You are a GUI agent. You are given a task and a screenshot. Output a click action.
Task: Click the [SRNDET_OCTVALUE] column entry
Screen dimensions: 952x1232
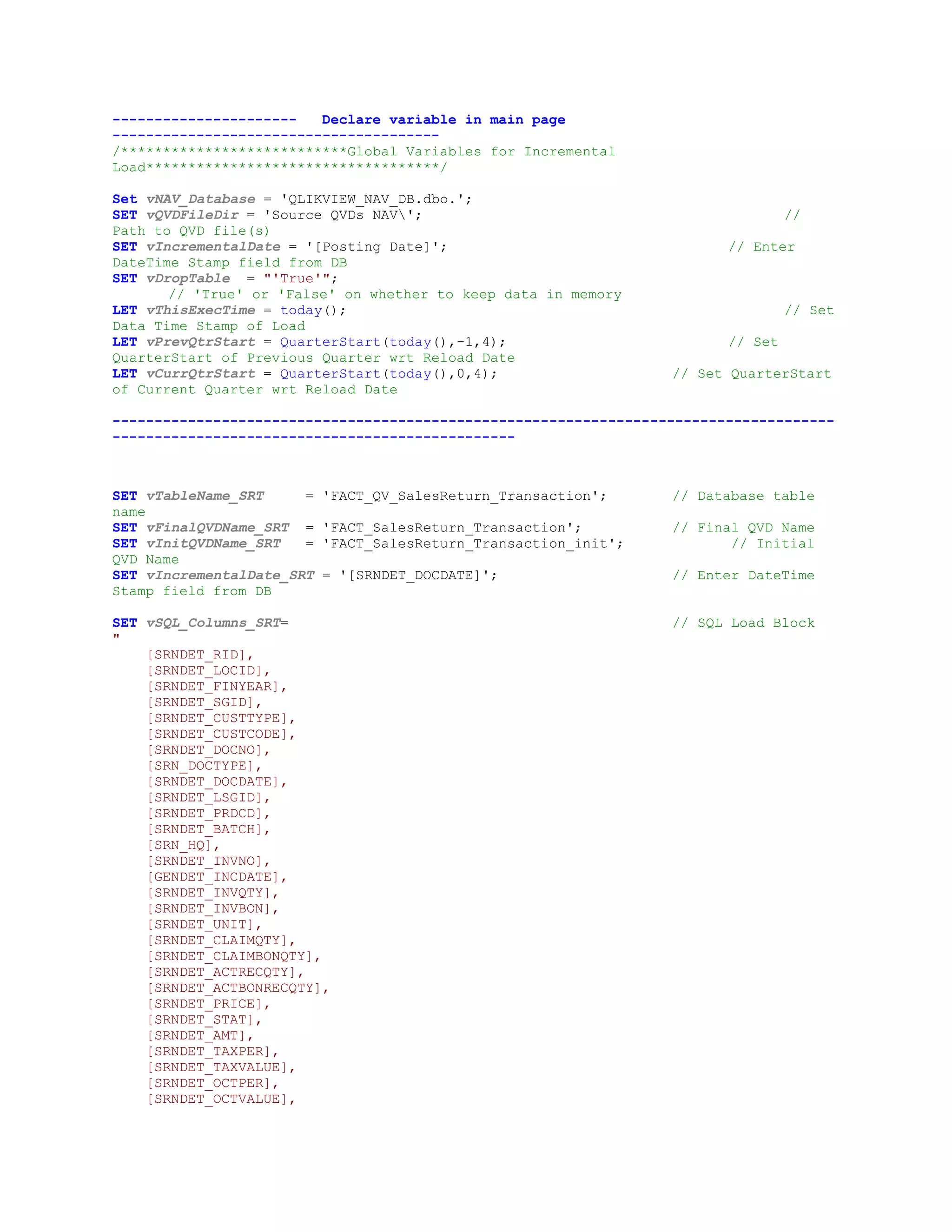(x=217, y=1099)
